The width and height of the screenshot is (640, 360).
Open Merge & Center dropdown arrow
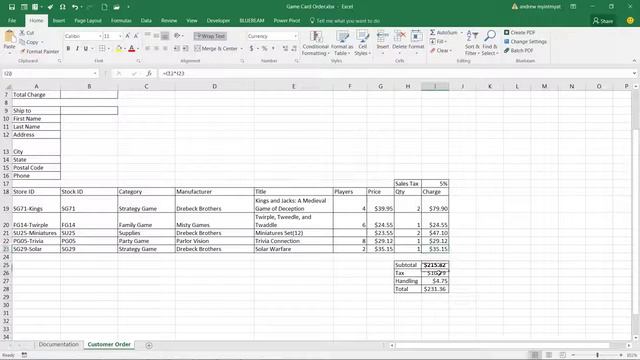(x=242, y=49)
